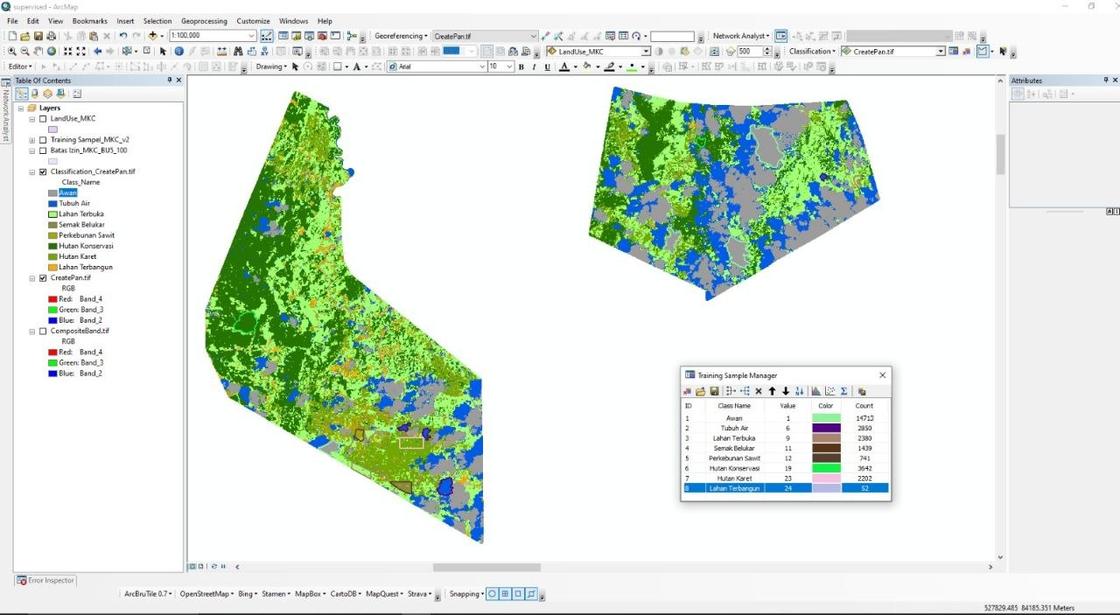Toggle visibility of LandUse_MKC layer
Viewport: 1120px width, 615px height.
[x=43, y=119]
